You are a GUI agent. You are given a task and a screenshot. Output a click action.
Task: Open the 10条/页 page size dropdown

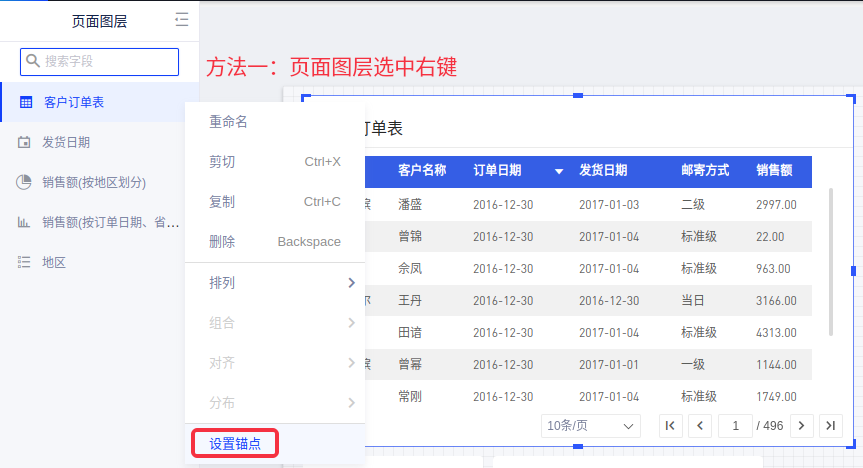(x=590, y=426)
